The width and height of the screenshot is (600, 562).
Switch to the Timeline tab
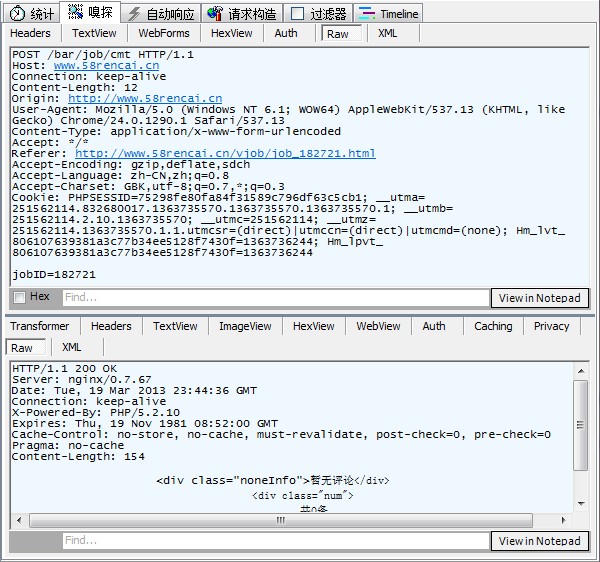[388, 14]
